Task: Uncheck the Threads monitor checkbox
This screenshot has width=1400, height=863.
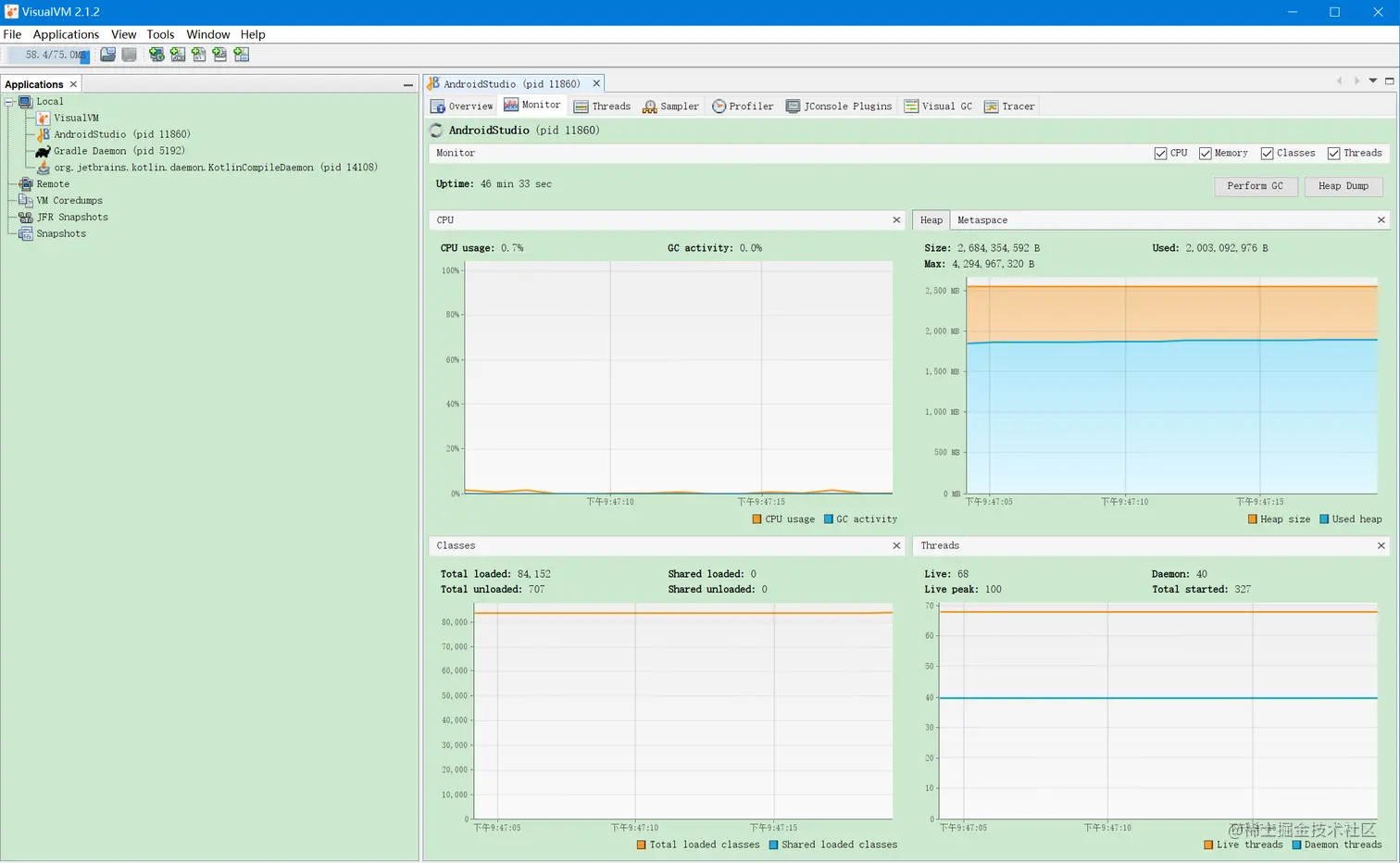Action: 1333,154
